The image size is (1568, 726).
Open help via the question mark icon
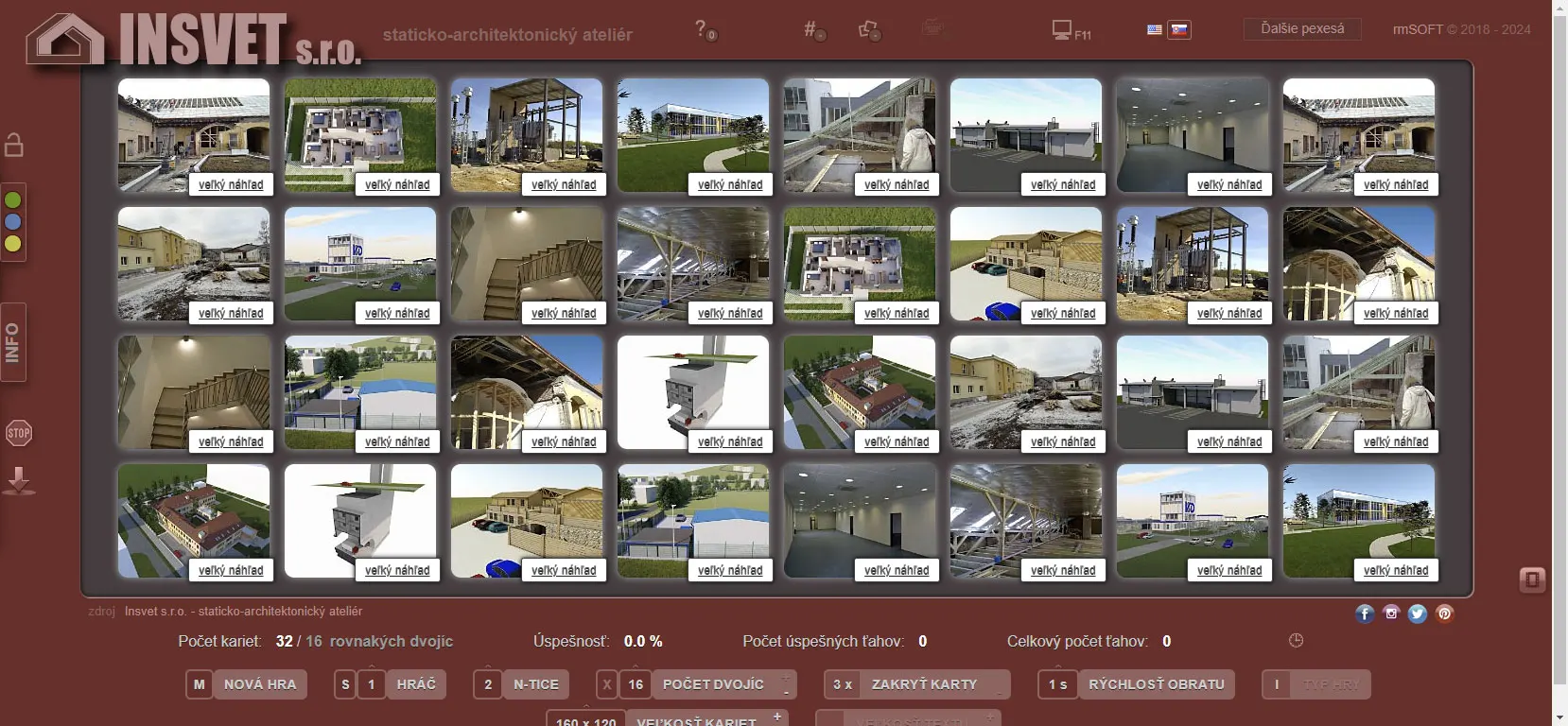pyautogui.click(x=702, y=29)
